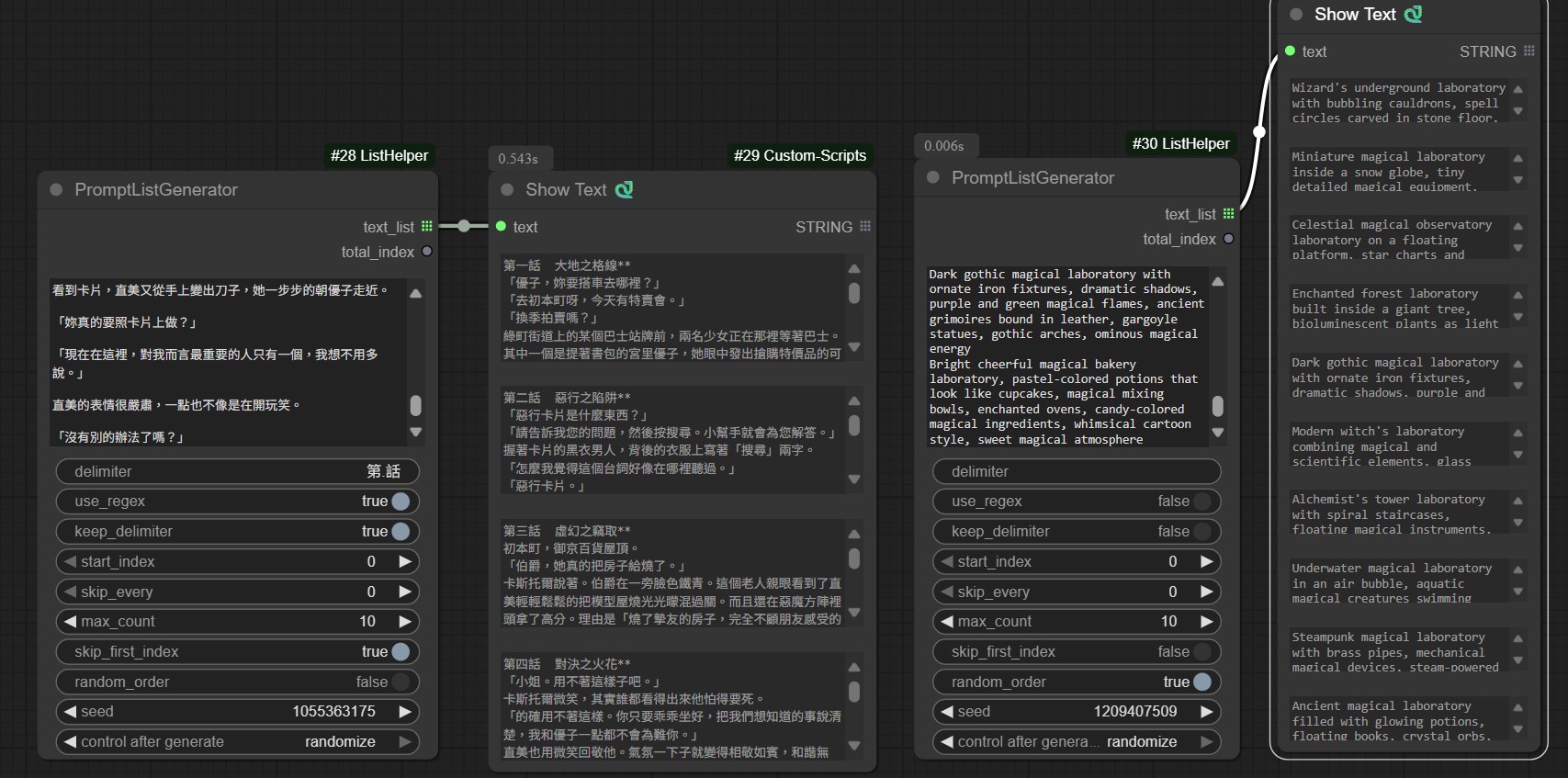Screen dimensions: 1568x778
Task: Click the #30 ListHelper badge
Action: pyautogui.click(x=1181, y=143)
